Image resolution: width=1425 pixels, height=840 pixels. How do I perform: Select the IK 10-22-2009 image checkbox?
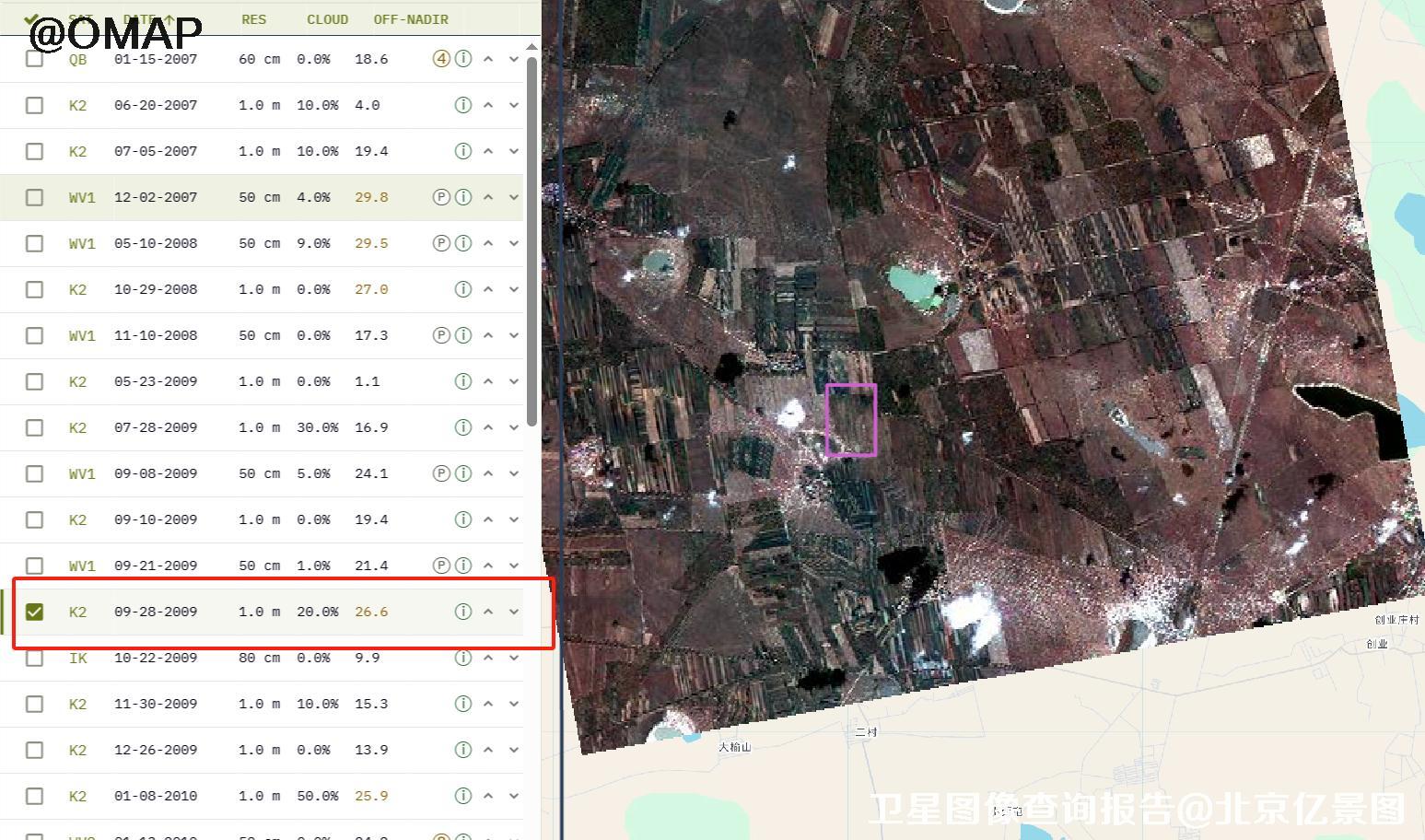point(34,658)
